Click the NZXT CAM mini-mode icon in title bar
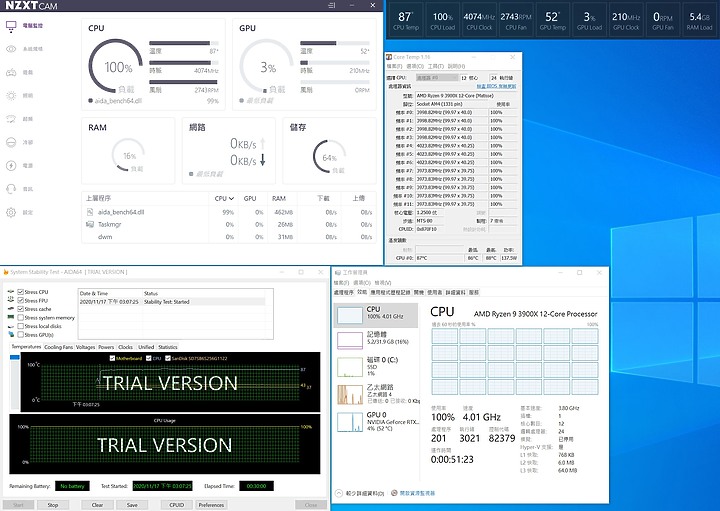The image size is (720, 511). pyautogui.click(x=332, y=5)
